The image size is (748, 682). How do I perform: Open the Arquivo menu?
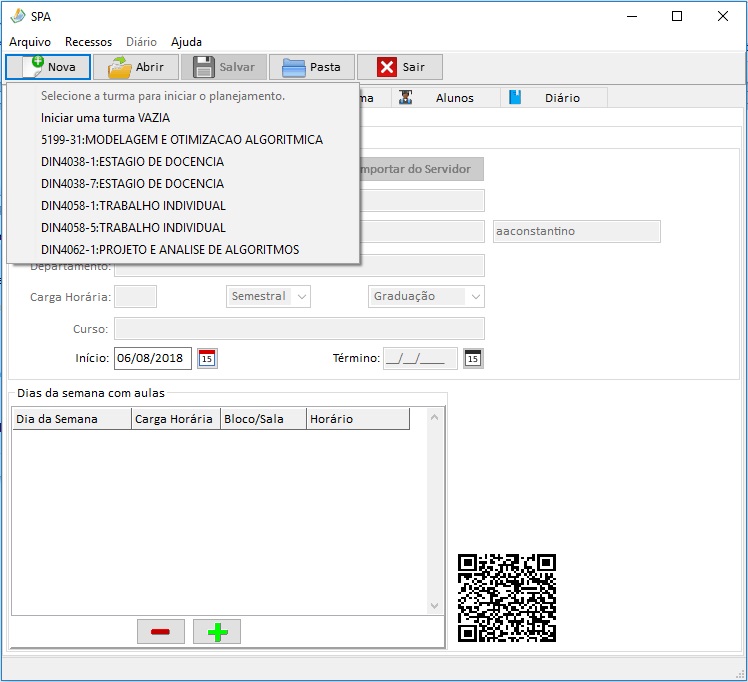tap(30, 42)
